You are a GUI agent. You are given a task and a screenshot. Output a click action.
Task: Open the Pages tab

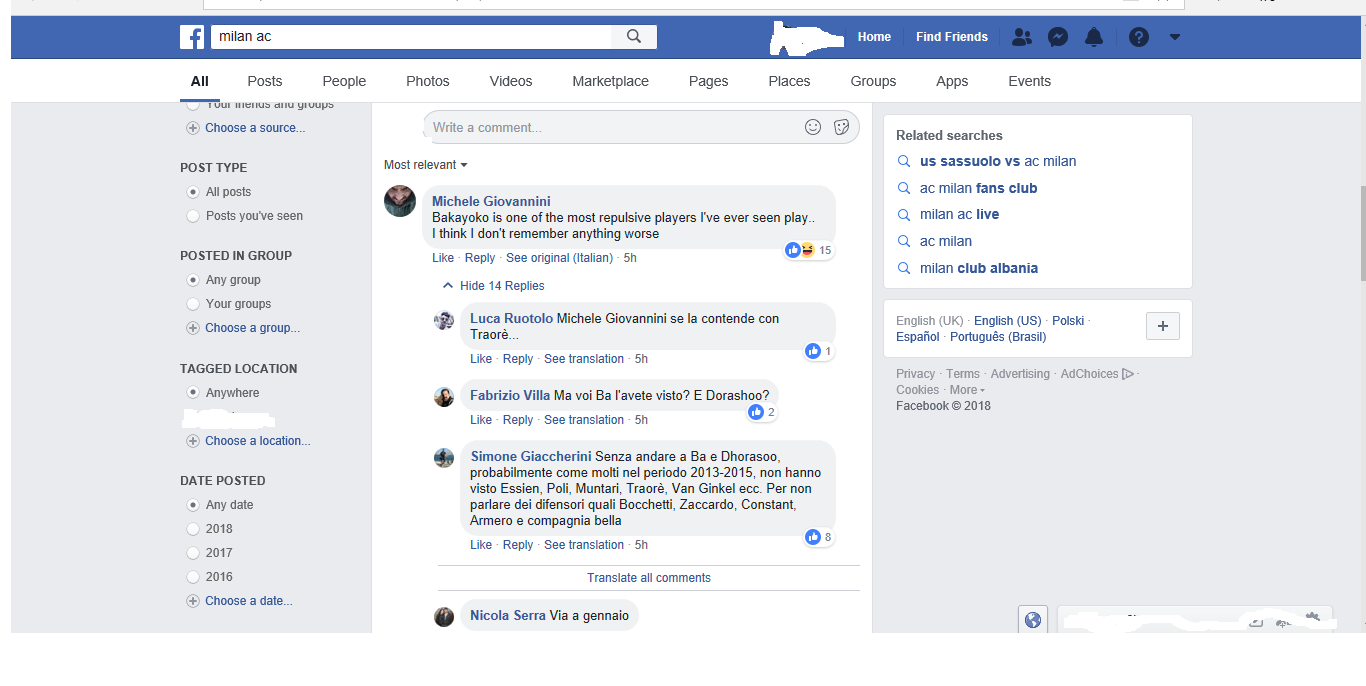click(x=708, y=81)
